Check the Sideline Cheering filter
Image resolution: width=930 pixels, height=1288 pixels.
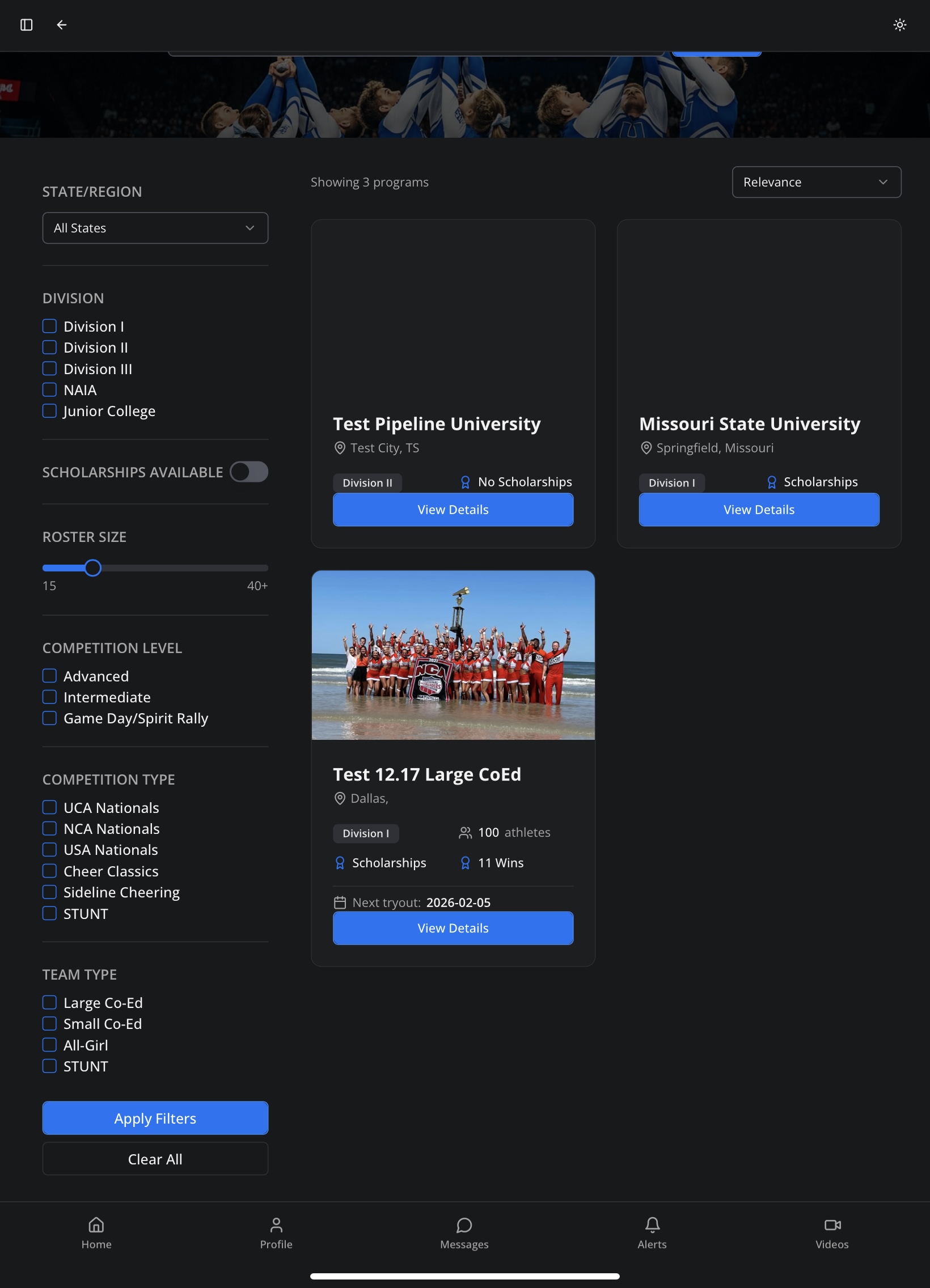[49, 892]
